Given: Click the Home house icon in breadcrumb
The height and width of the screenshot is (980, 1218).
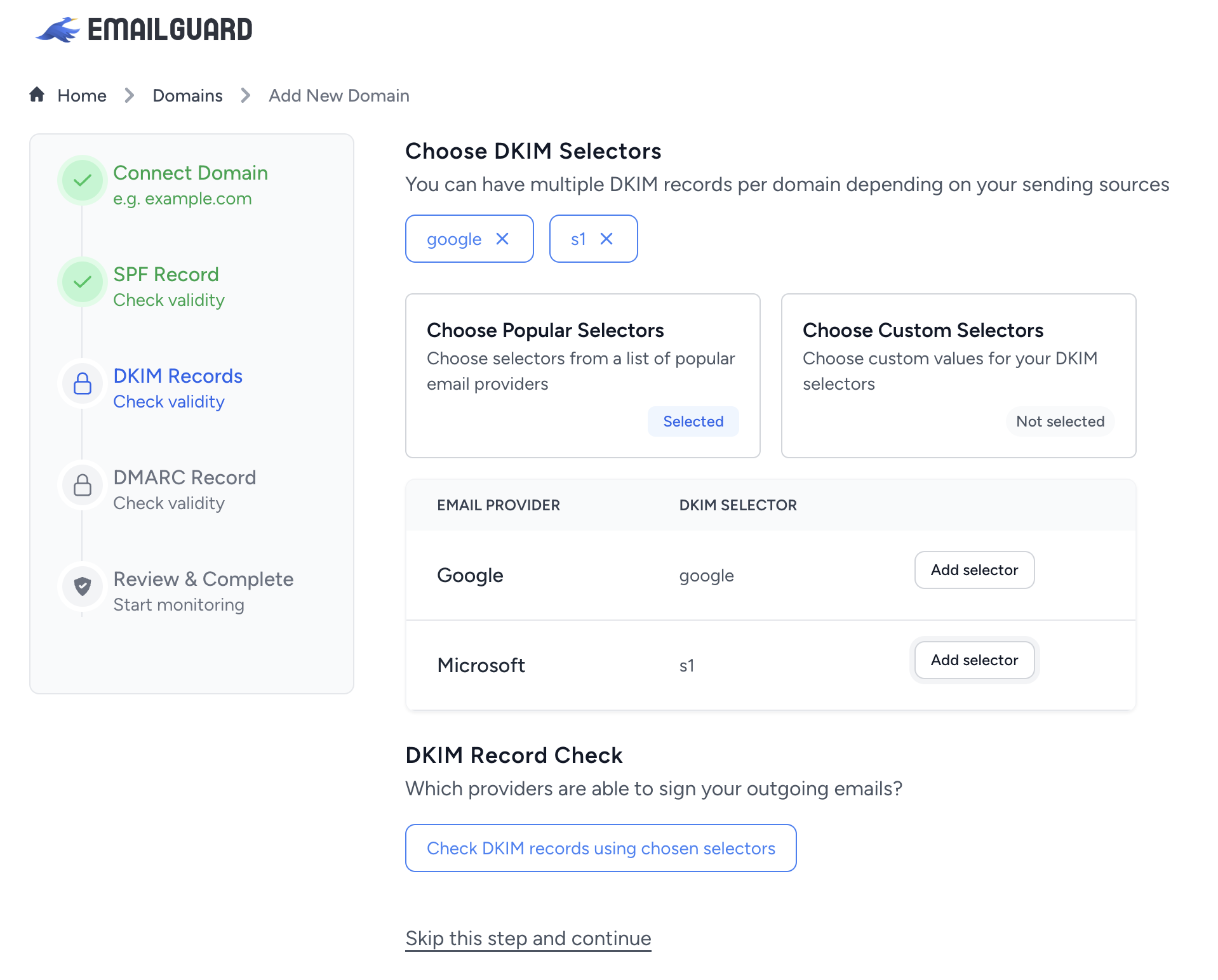Looking at the screenshot, I should [x=37, y=95].
